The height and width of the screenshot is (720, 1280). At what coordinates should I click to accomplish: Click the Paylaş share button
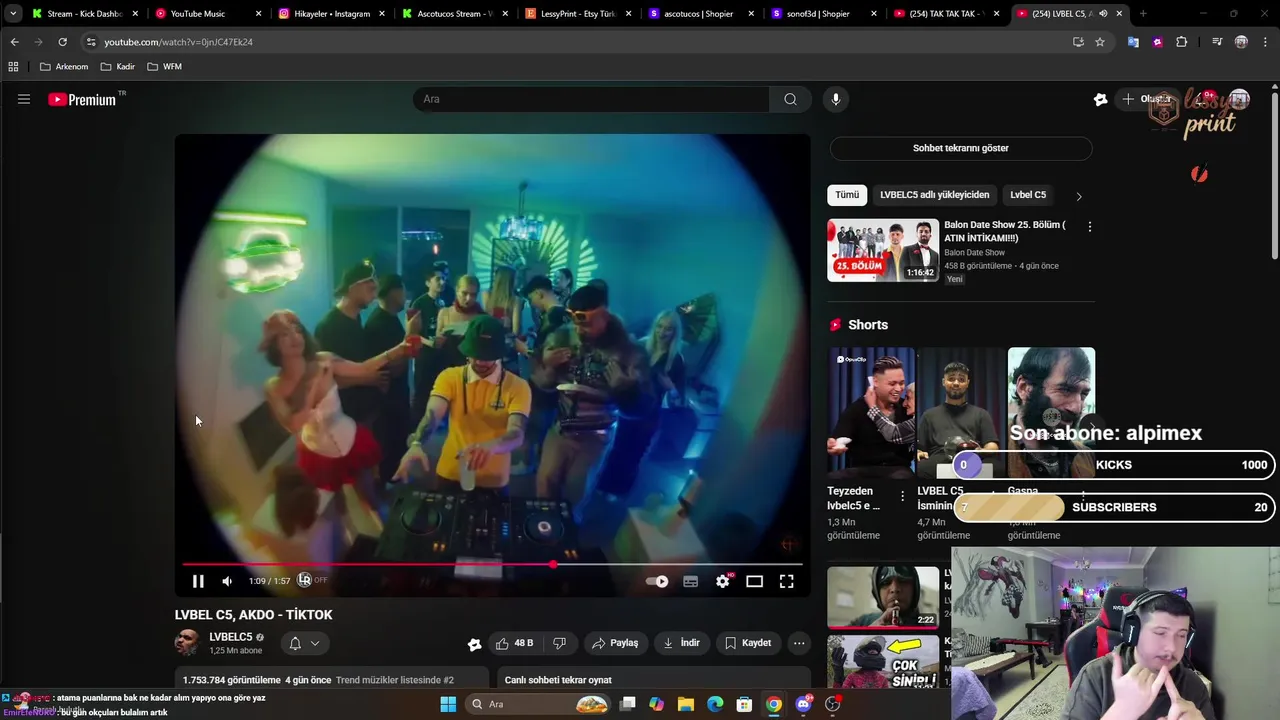[614, 643]
